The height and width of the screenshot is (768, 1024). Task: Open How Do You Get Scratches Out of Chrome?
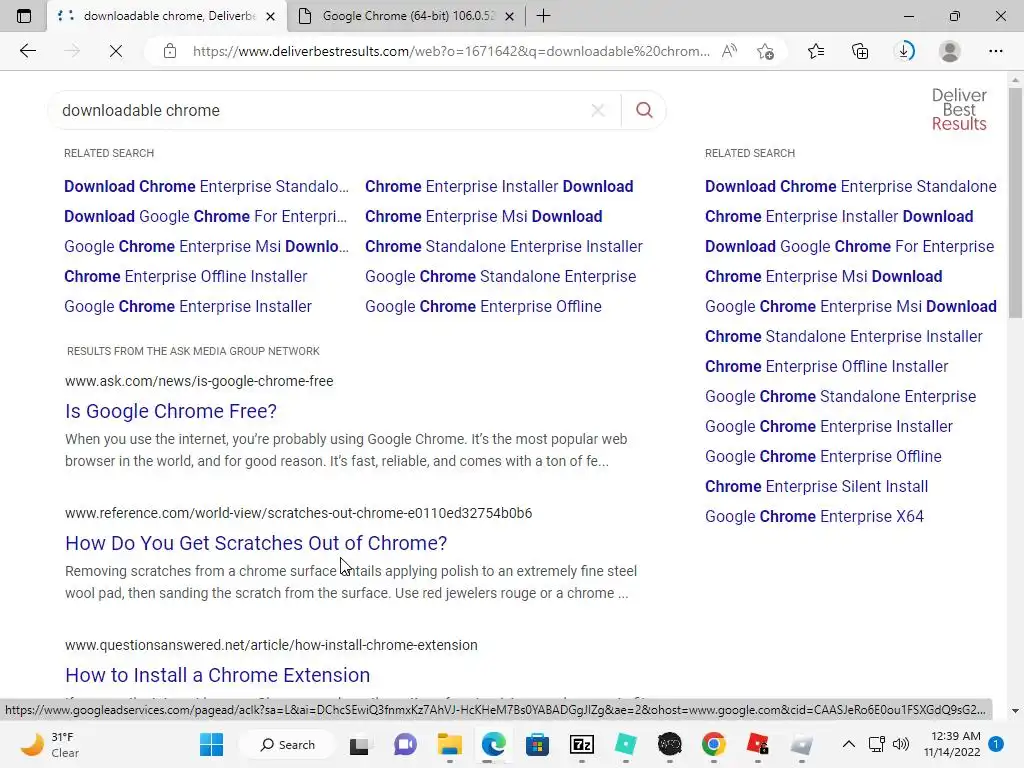[x=256, y=543]
